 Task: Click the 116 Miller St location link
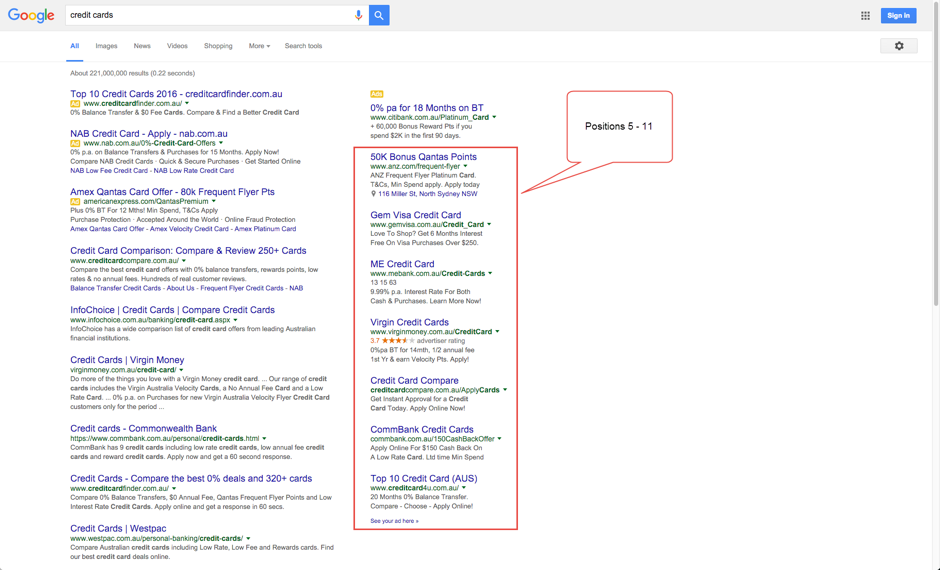point(427,194)
